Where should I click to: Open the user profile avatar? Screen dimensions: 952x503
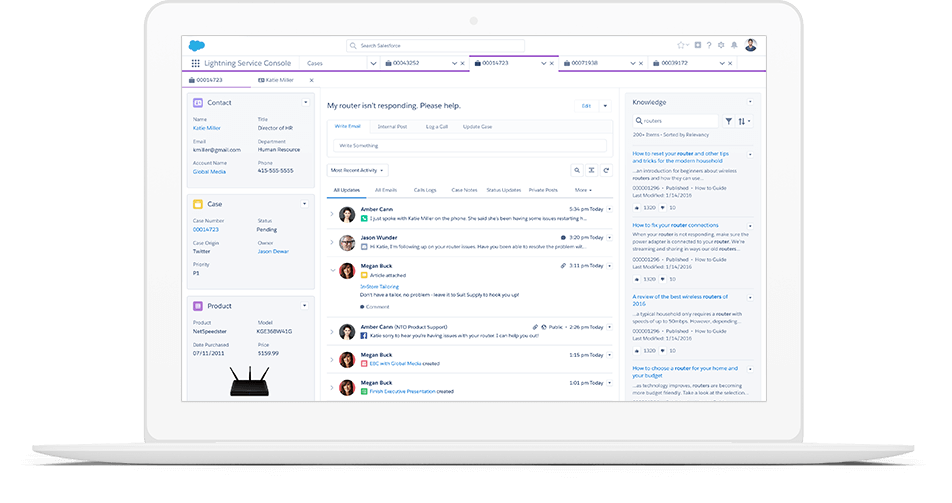[x=751, y=45]
